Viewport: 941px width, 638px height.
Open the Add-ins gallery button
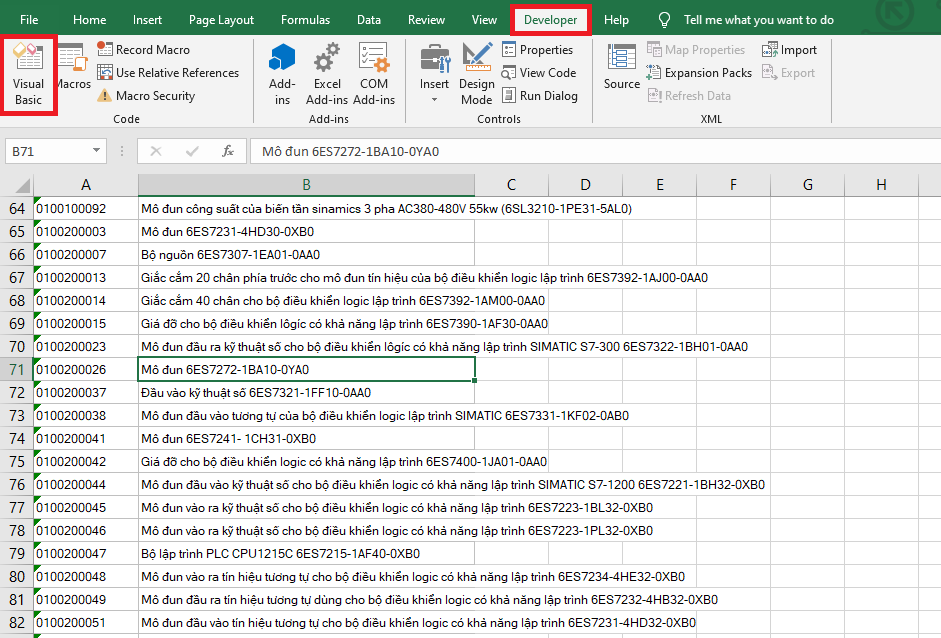coord(282,74)
